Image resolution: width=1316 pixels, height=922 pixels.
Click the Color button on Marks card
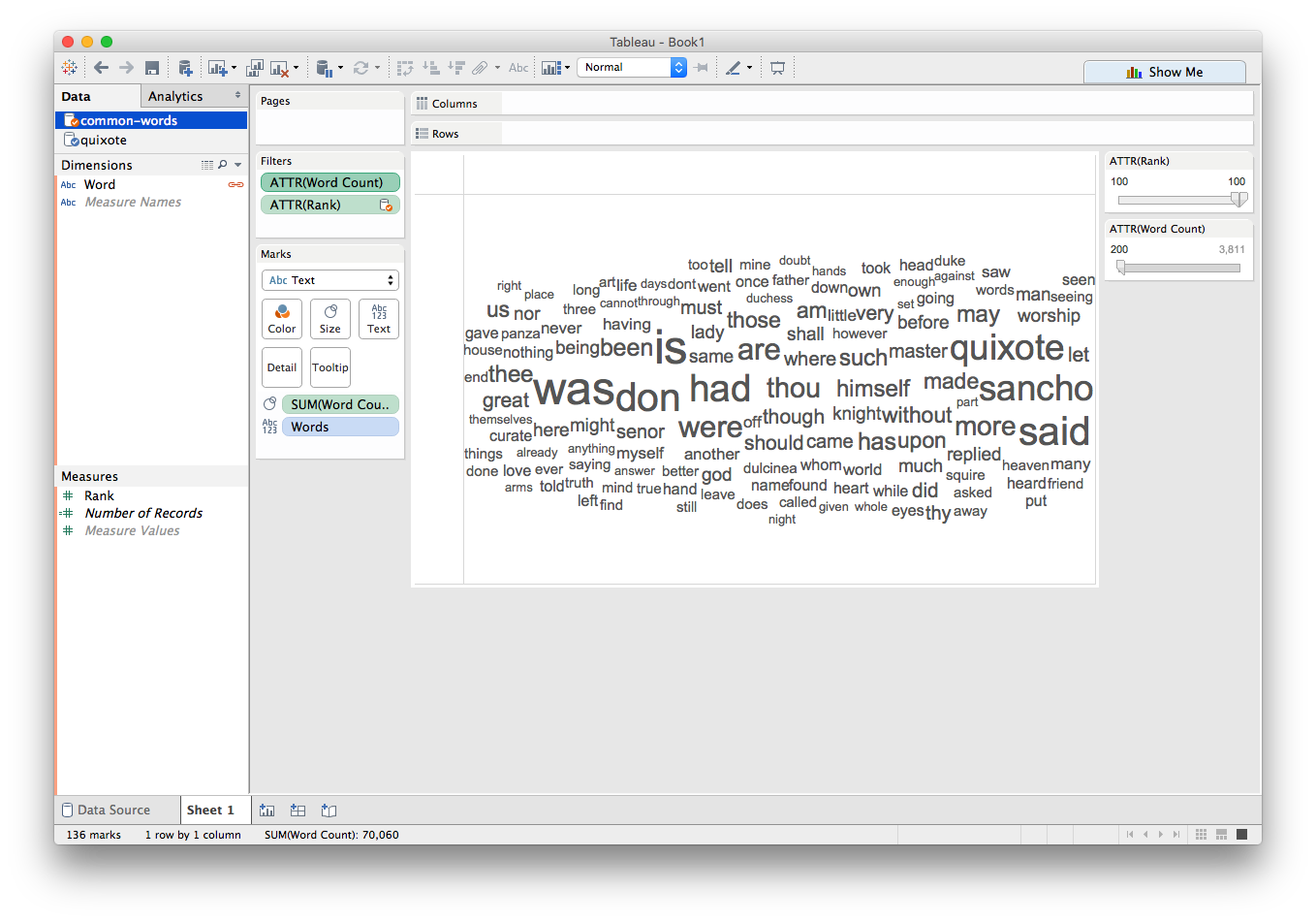click(282, 318)
